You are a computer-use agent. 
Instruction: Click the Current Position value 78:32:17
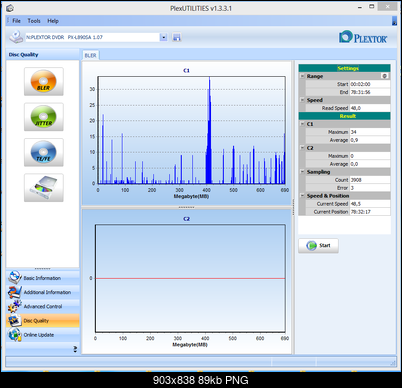click(x=370, y=212)
